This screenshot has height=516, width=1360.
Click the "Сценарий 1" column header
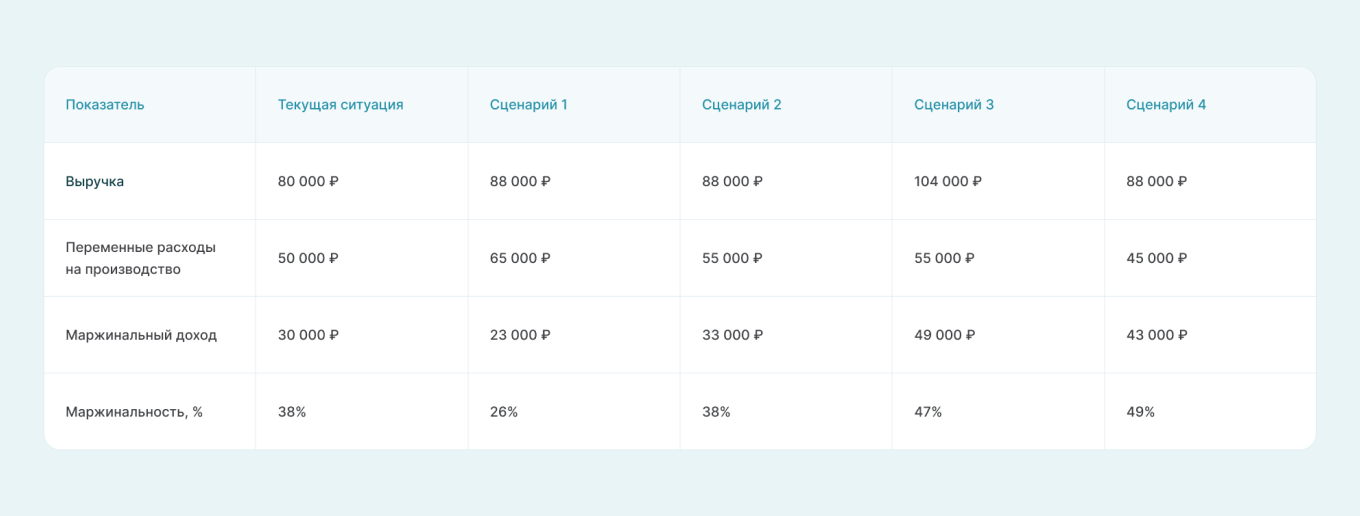[528, 105]
